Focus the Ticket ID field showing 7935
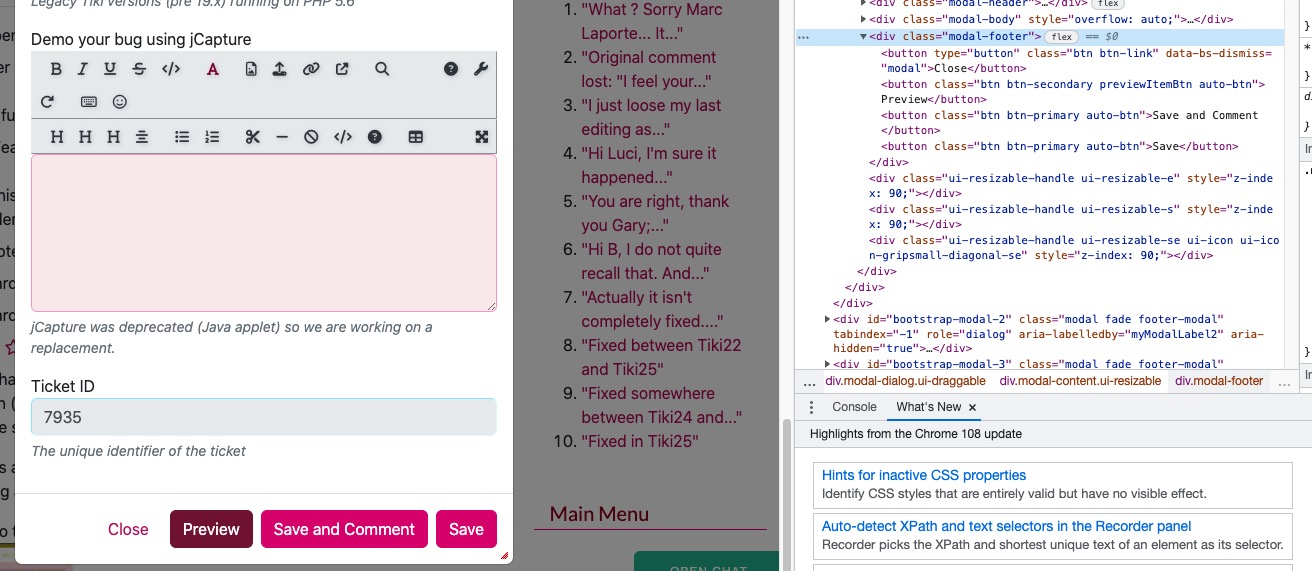This screenshot has width=1312, height=571. (264, 417)
